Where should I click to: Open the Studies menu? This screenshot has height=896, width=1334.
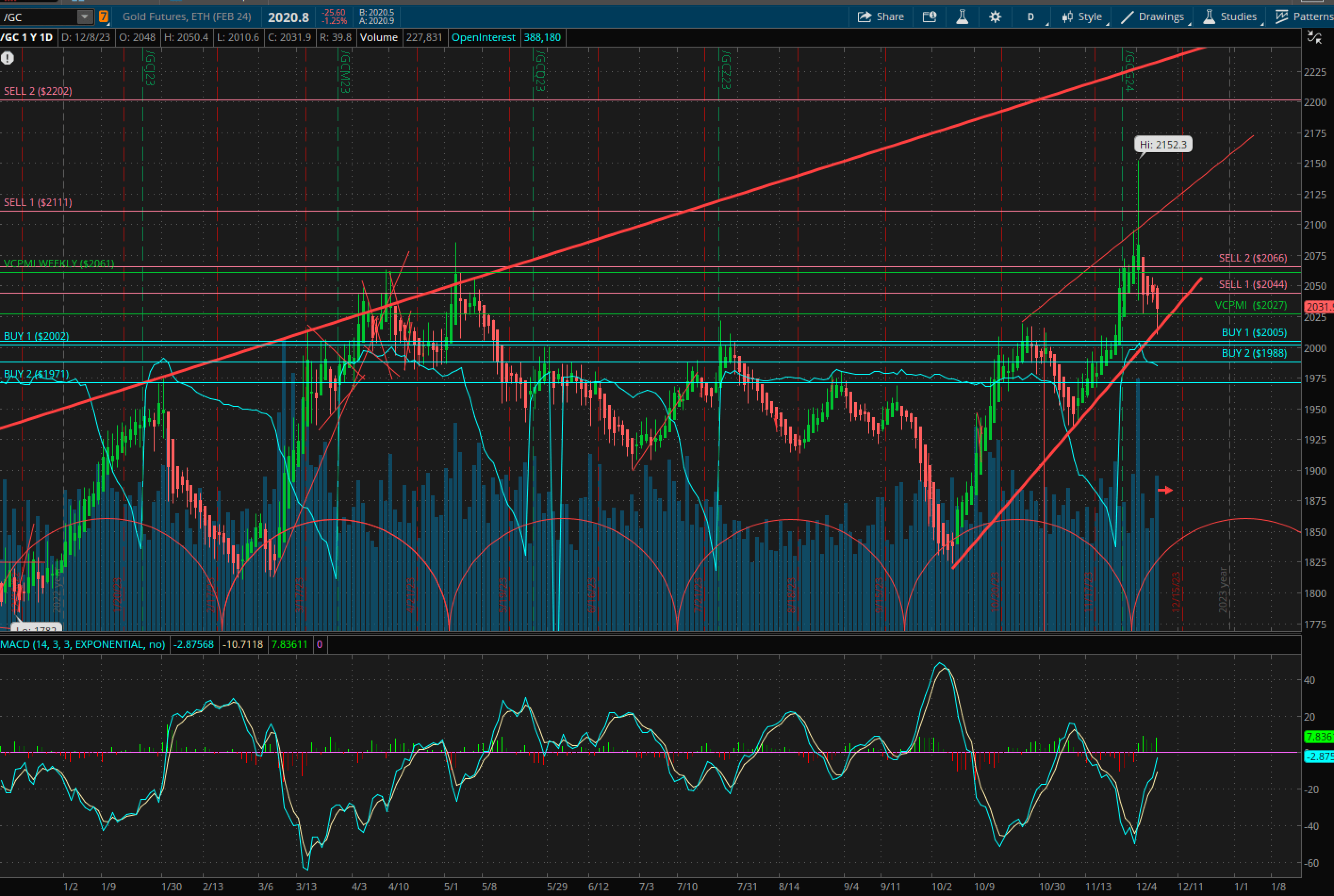click(x=1229, y=16)
